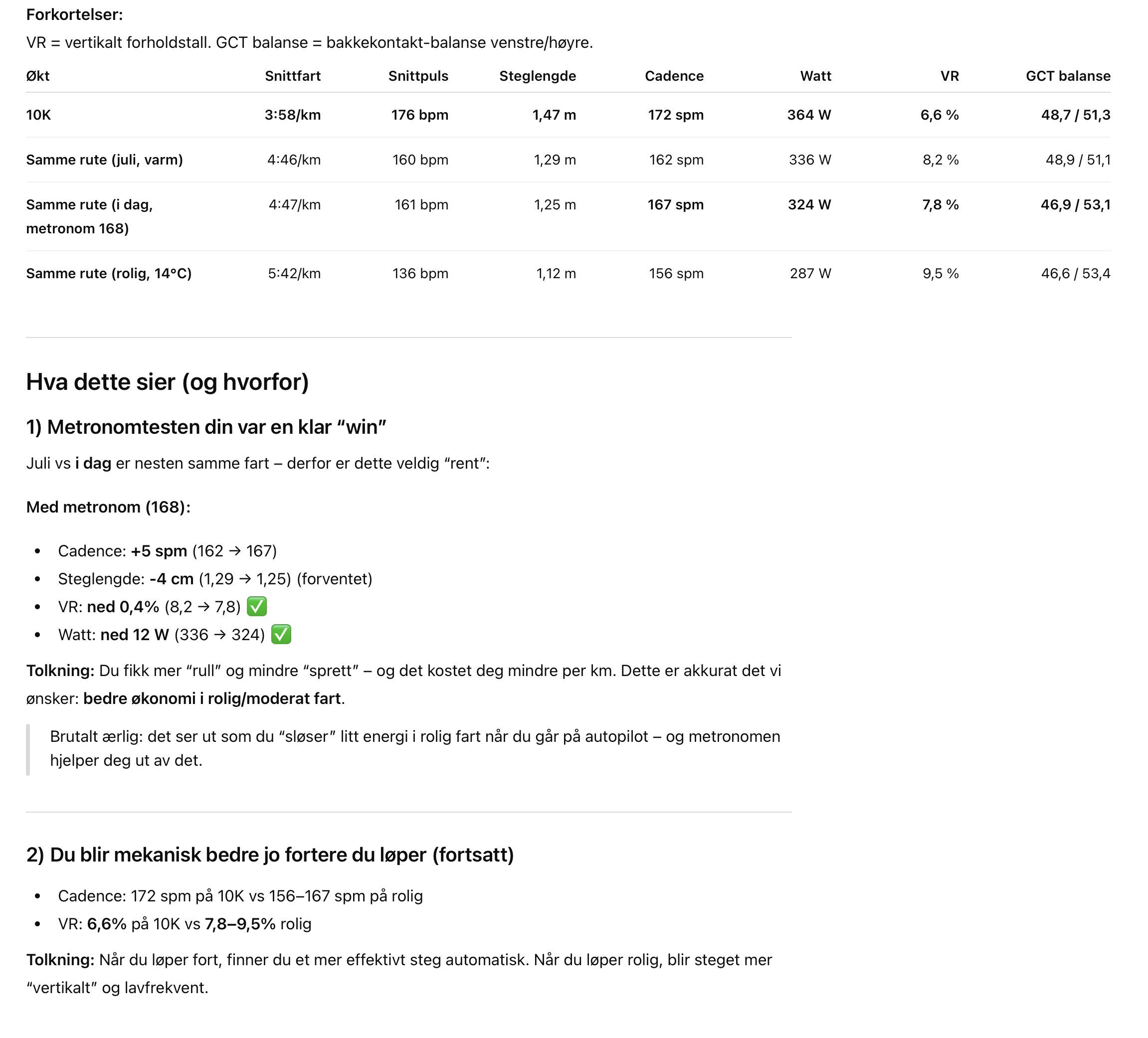Click the Snittfart column header
Screen dimensions: 1148x1038
click(292, 76)
